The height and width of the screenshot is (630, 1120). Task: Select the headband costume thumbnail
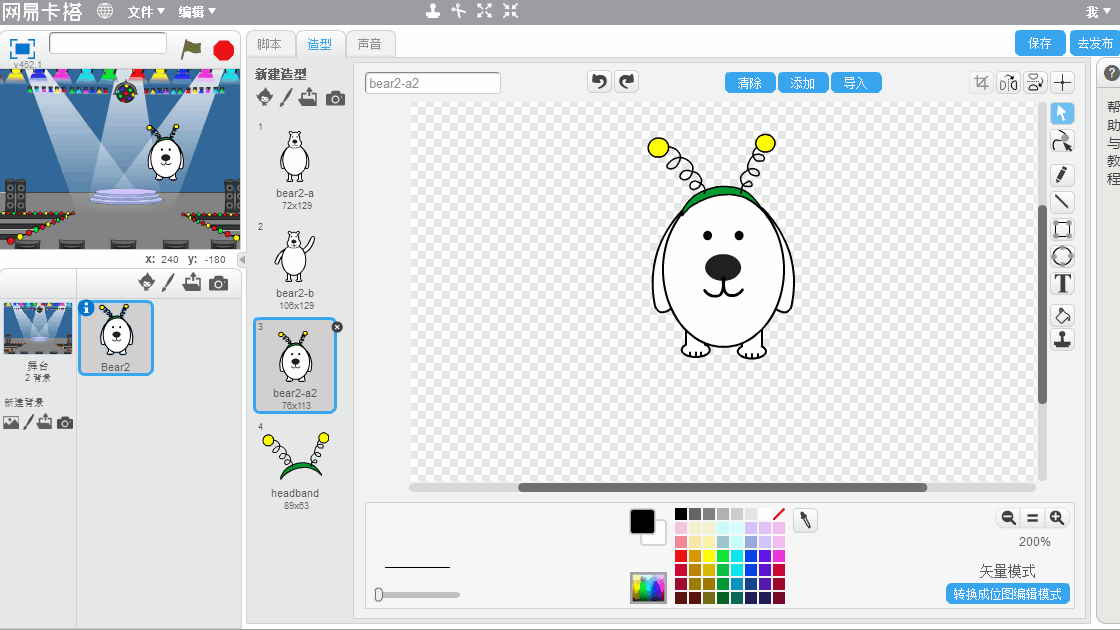click(x=295, y=466)
